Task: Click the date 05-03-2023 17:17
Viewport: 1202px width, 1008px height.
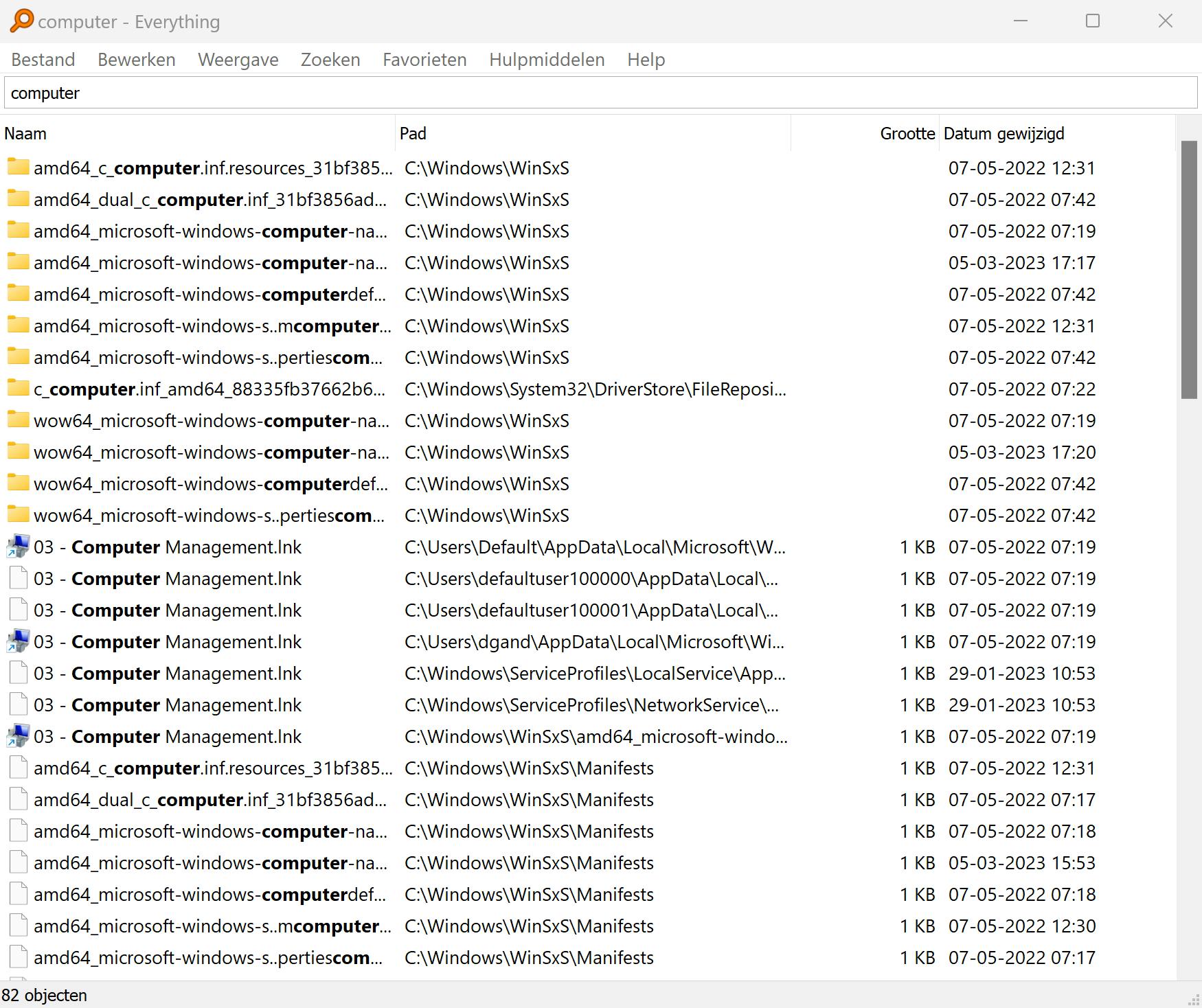Action: pyautogui.click(x=1022, y=263)
